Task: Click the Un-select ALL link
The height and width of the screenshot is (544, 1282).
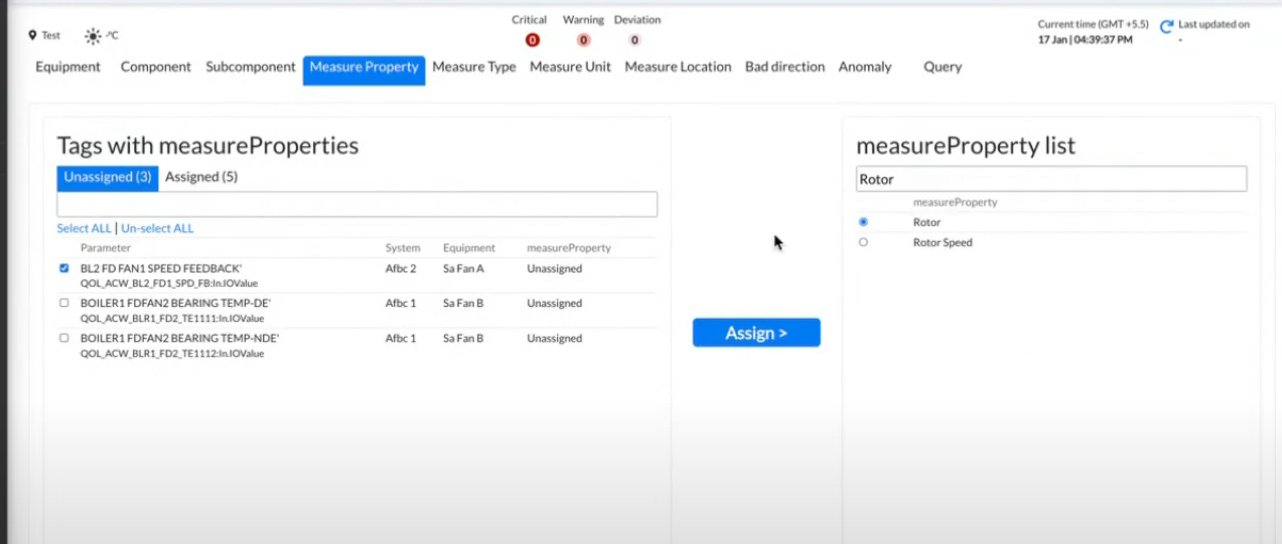Action: (157, 228)
